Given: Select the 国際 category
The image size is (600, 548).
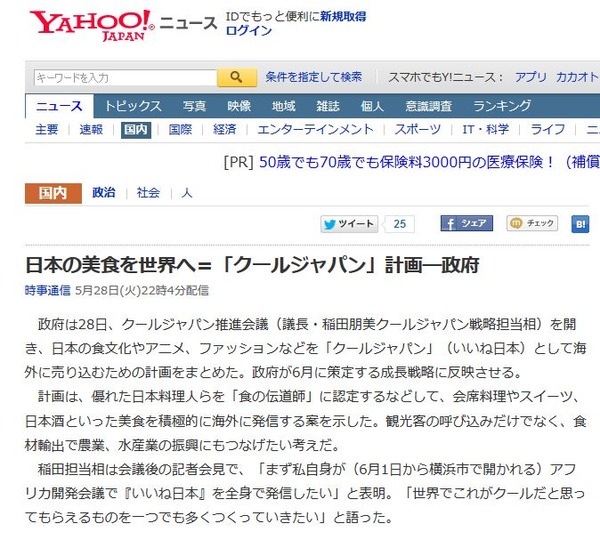Looking at the screenshot, I should (180, 129).
